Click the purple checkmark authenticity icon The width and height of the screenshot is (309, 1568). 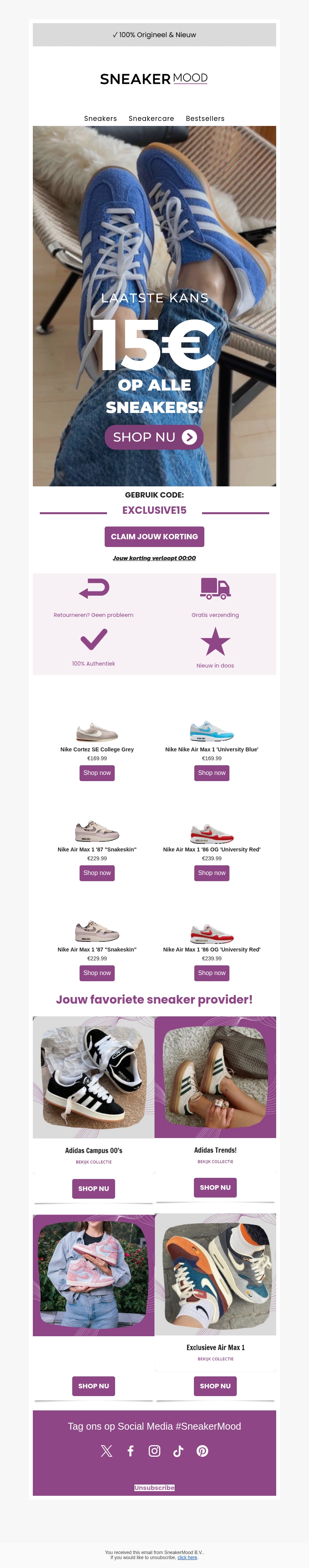94,639
